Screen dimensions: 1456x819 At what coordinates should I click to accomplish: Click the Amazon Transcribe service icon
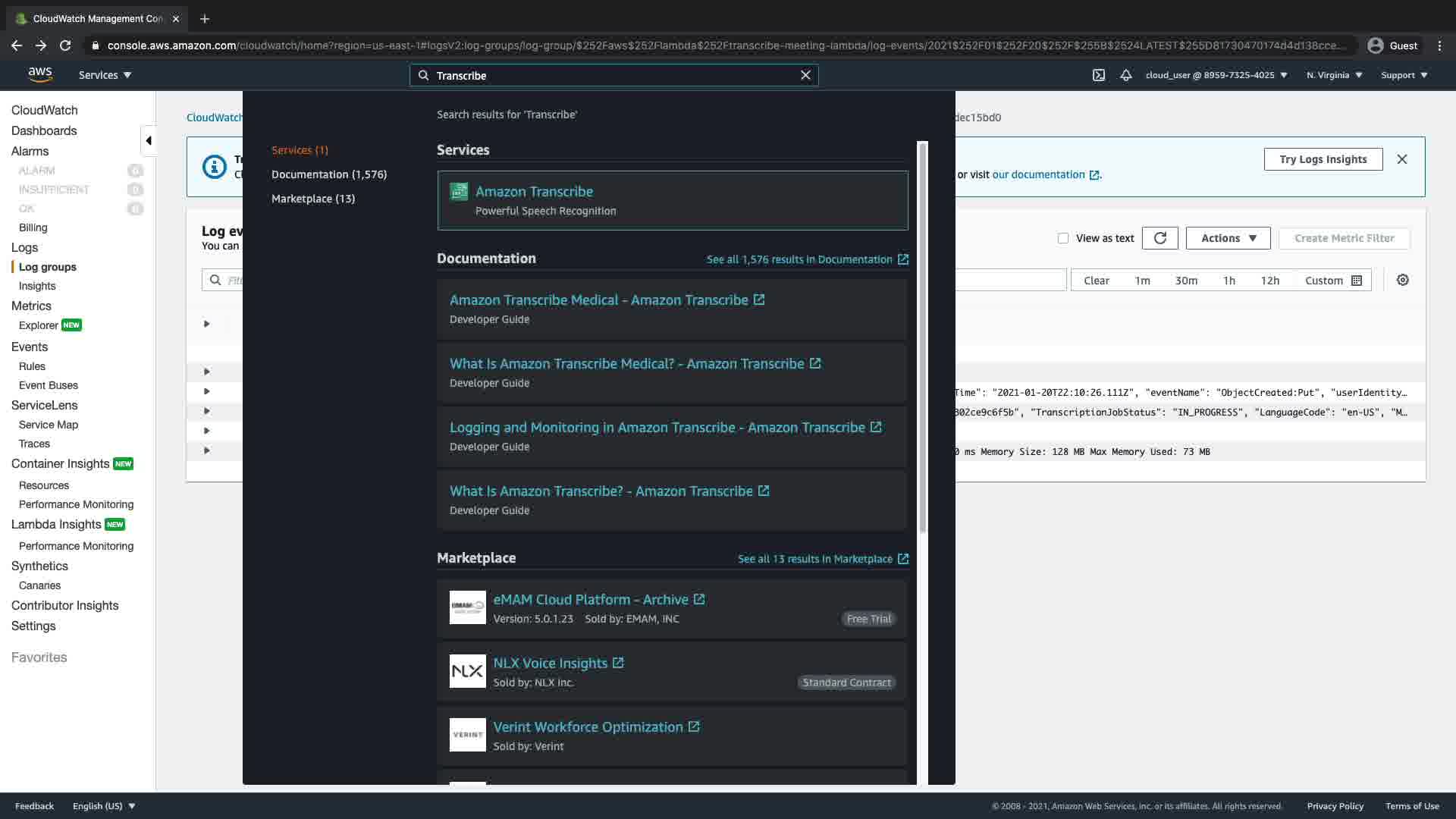click(x=459, y=192)
